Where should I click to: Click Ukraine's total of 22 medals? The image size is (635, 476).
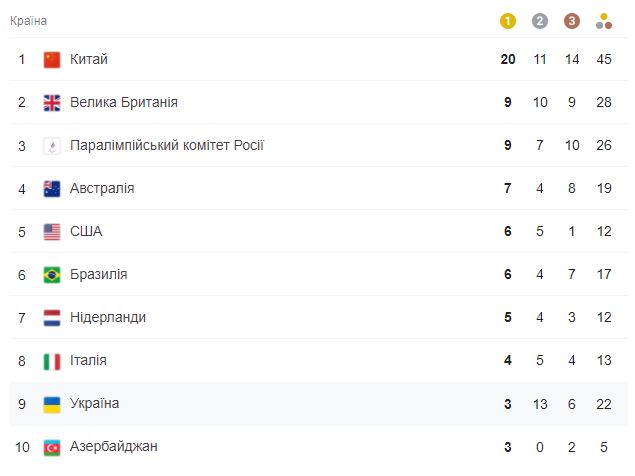click(603, 404)
